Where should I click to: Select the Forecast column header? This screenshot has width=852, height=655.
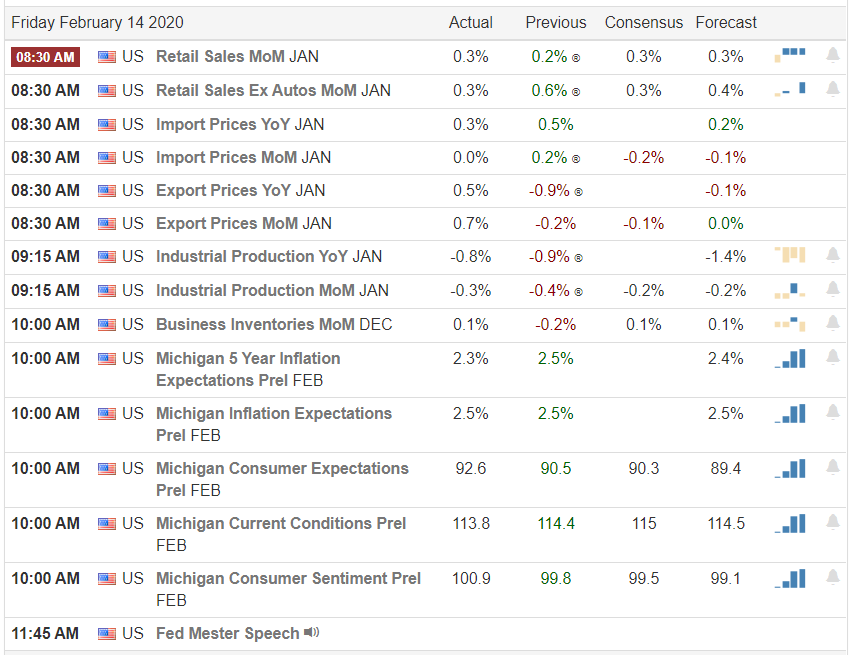point(726,22)
